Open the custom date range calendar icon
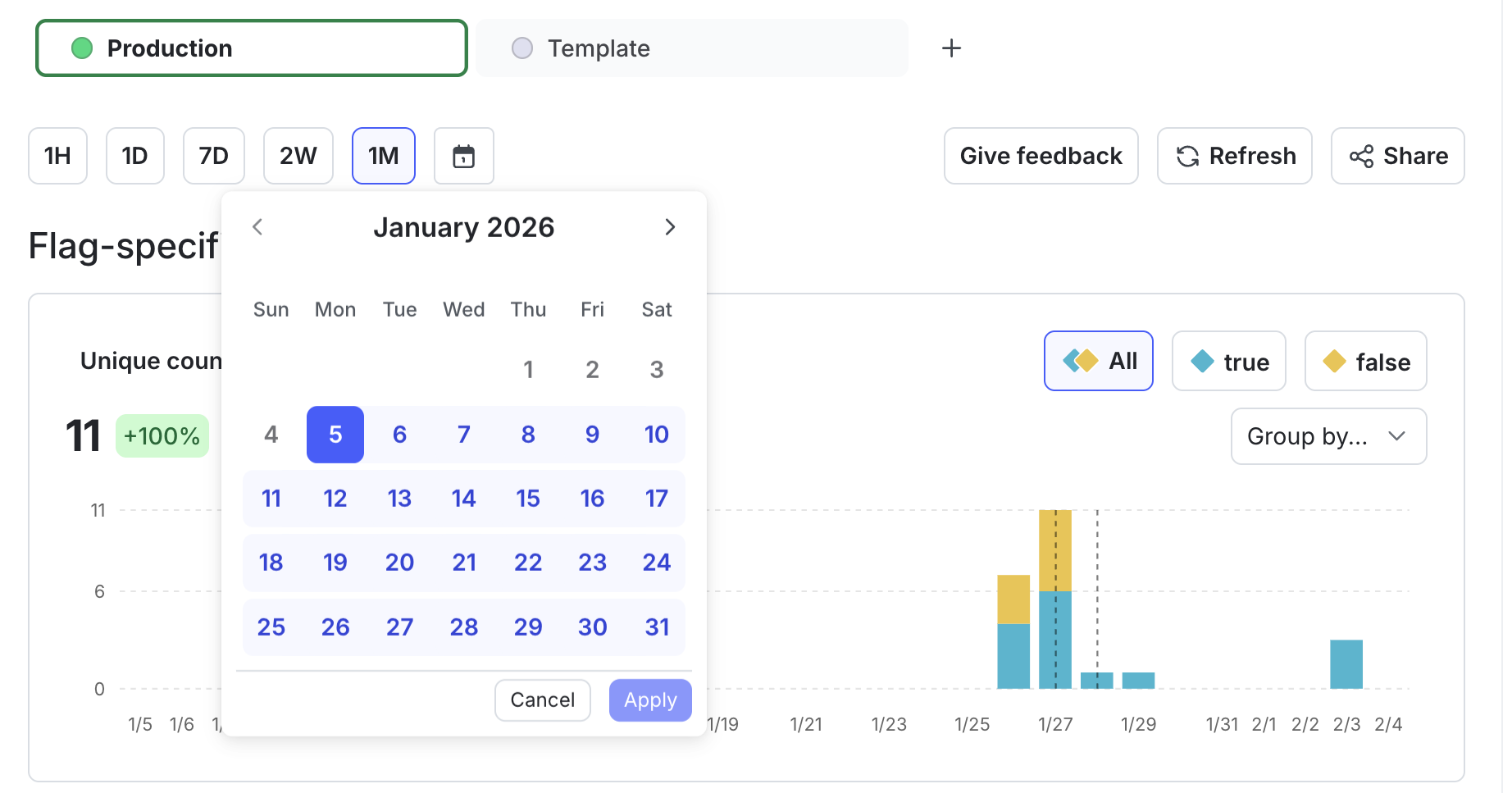Viewport: 1512px width, 793px height. pyautogui.click(x=463, y=156)
